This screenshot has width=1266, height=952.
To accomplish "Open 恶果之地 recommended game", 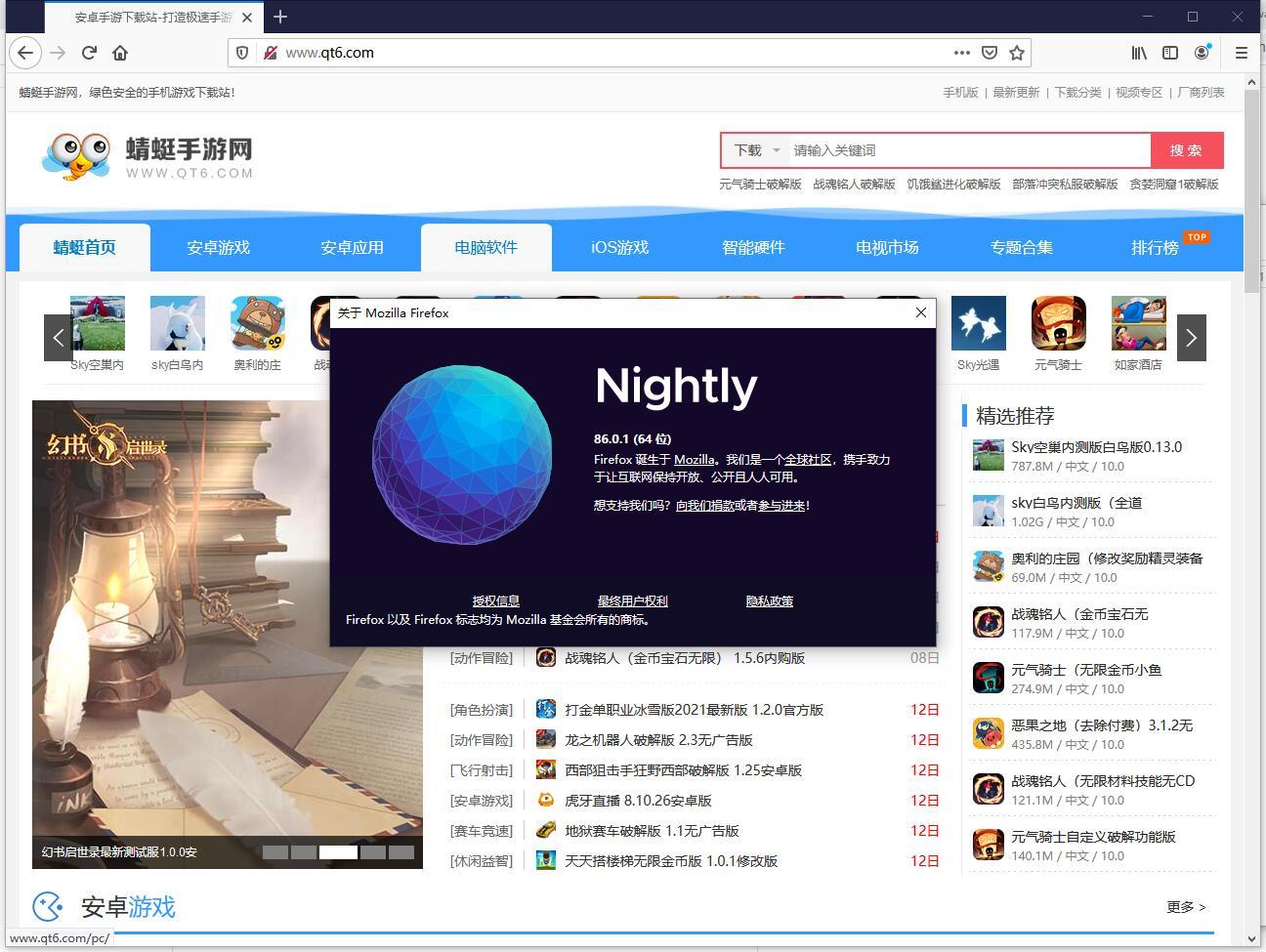I will [x=1102, y=725].
